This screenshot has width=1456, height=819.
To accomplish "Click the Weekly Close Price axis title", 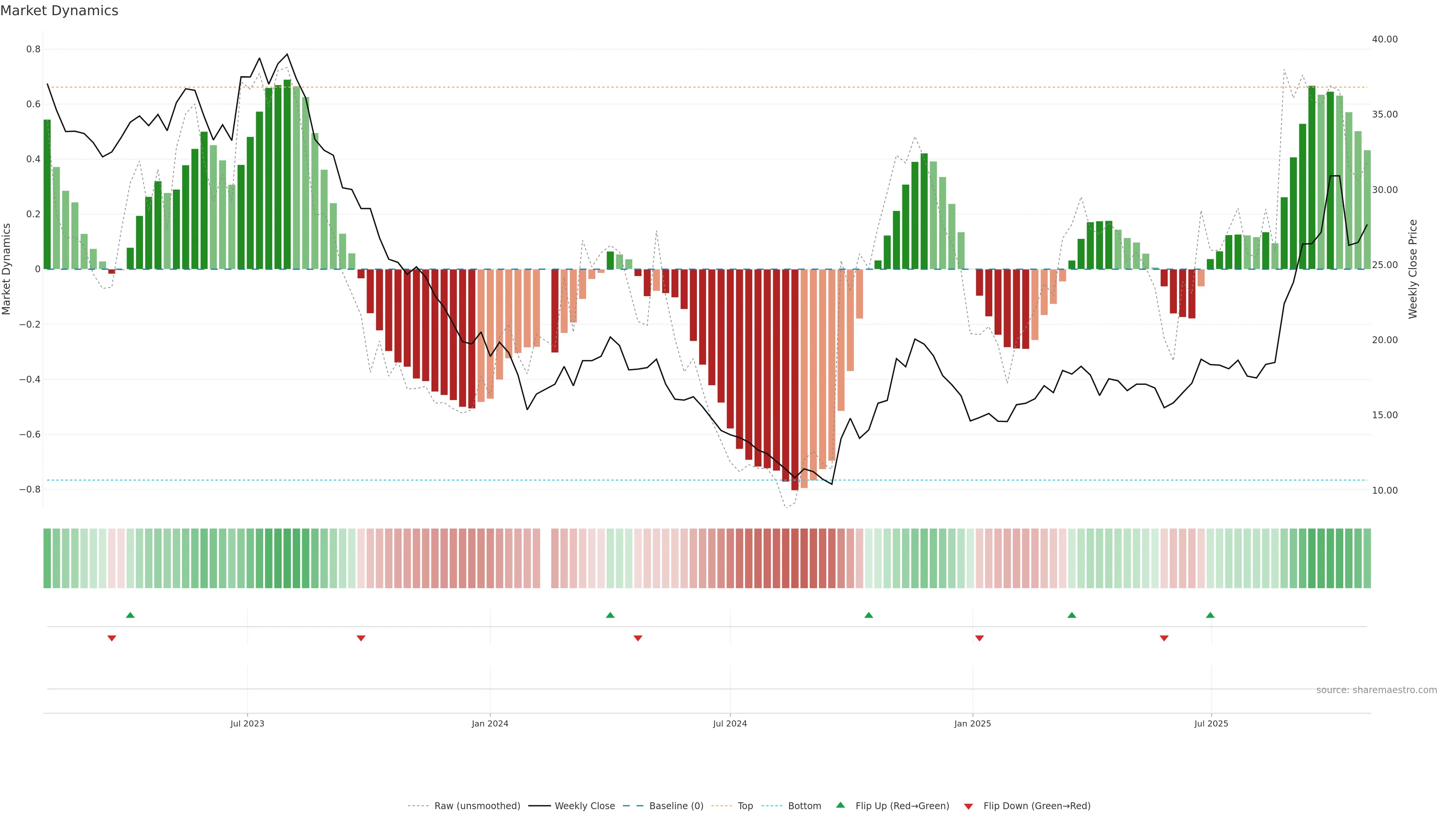I will click(x=1413, y=269).
